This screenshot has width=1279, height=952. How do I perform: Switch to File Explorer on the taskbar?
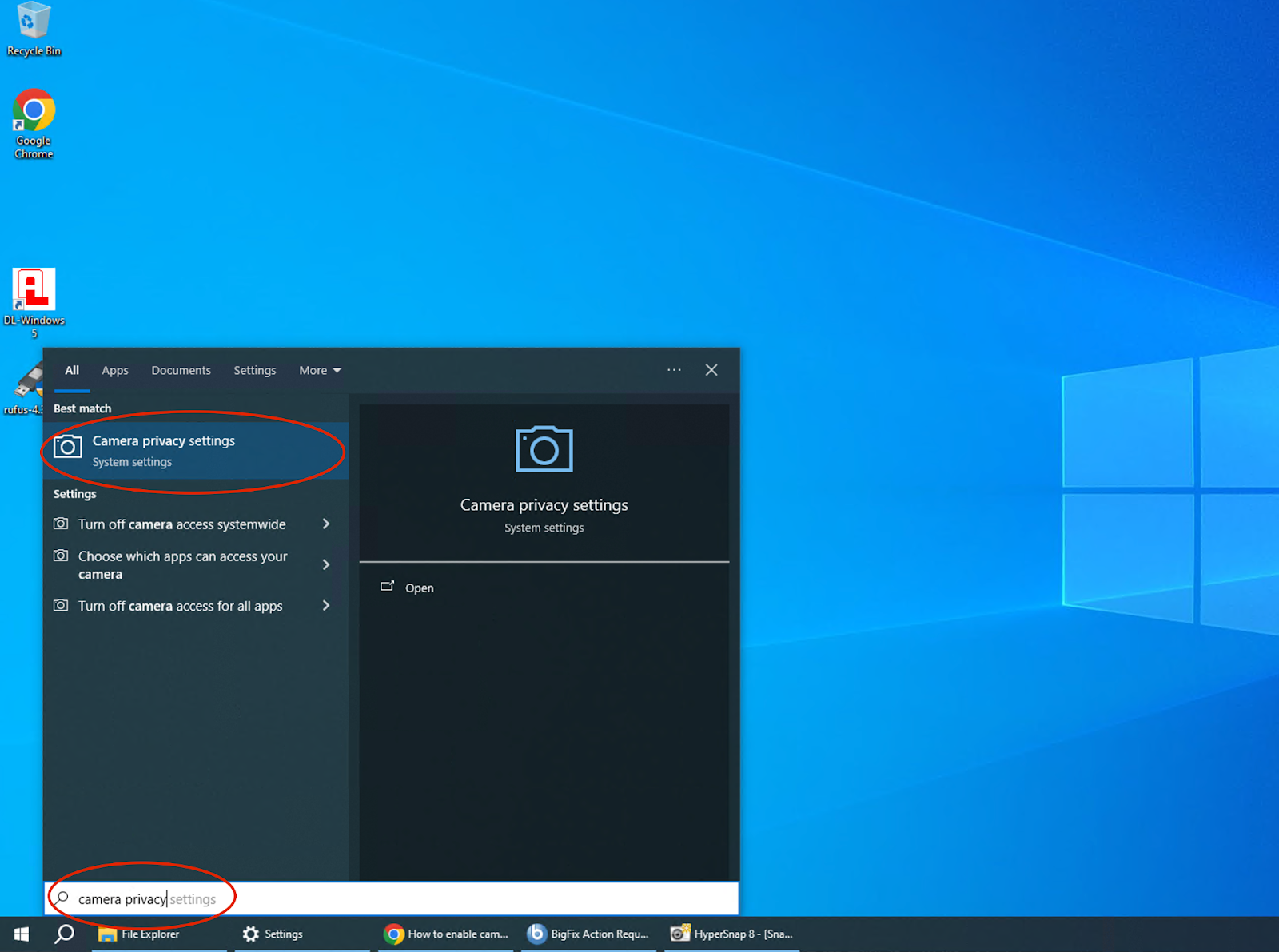[159, 934]
